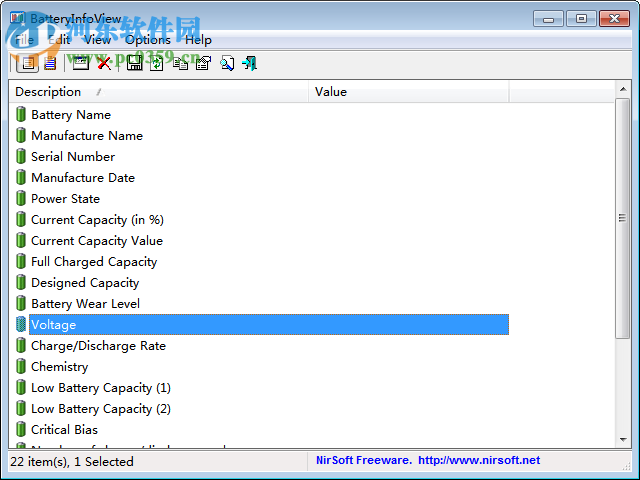Open the Properties toolbar icon

[203, 63]
